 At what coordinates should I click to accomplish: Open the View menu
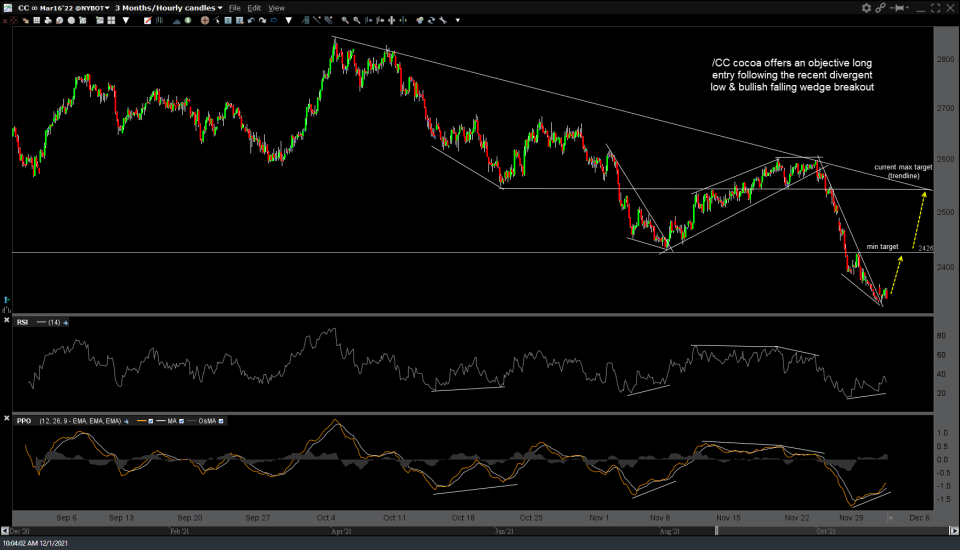point(277,7)
